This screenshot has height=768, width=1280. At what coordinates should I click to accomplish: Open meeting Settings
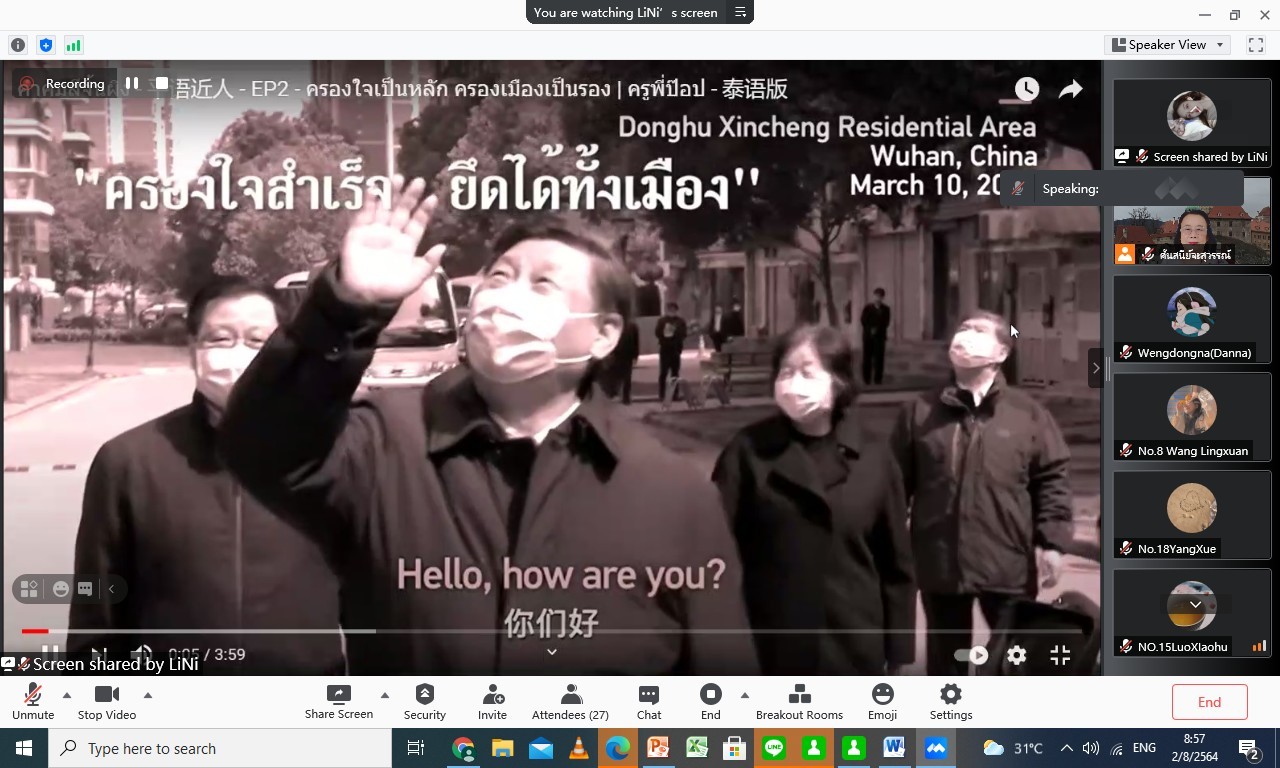point(951,702)
